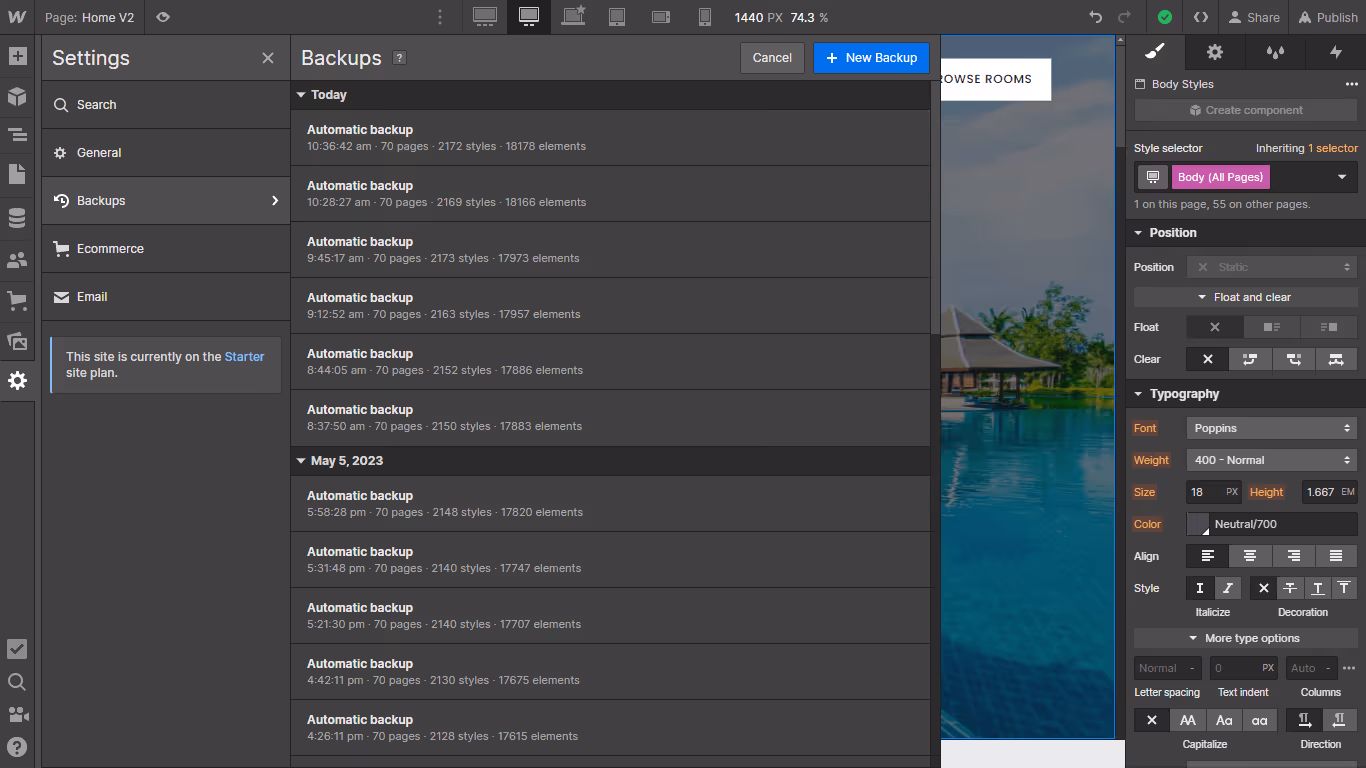Open Search in Settings

point(165,105)
